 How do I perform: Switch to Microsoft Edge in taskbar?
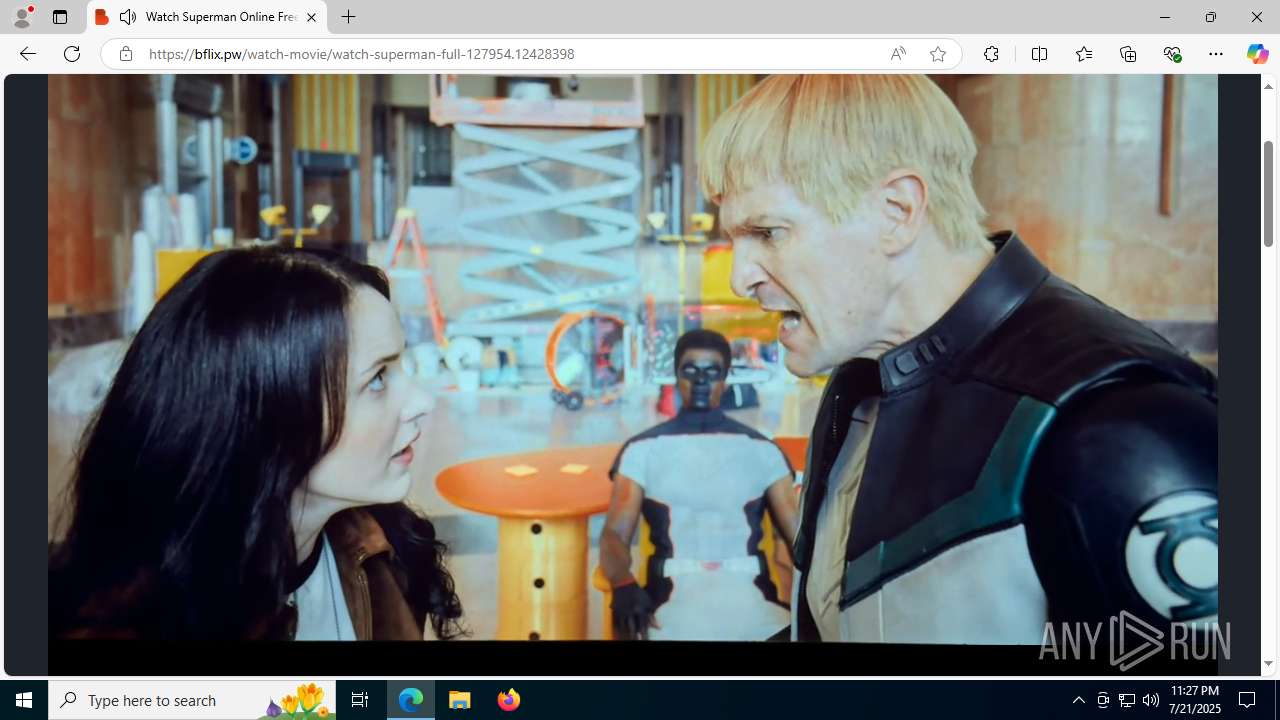click(411, 700)
